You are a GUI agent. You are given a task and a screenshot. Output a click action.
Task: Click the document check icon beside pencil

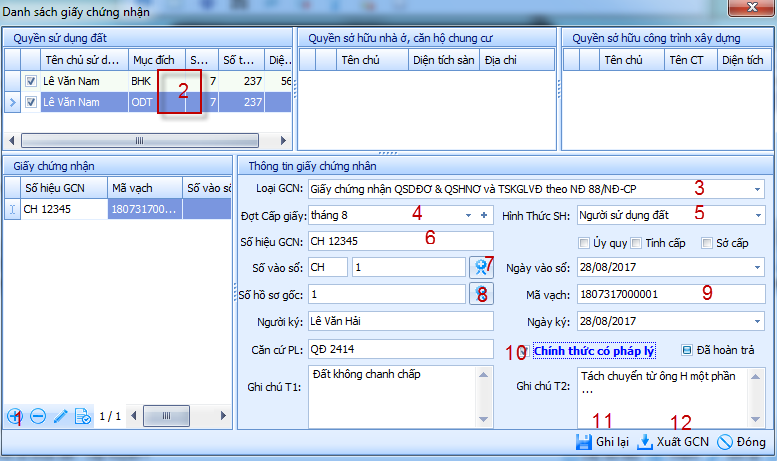[x=82, y=415]
